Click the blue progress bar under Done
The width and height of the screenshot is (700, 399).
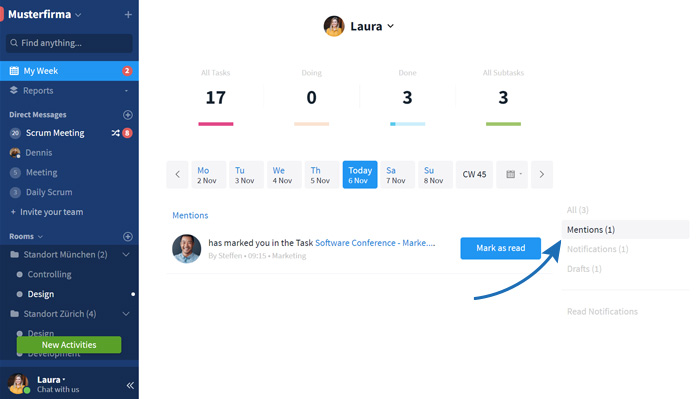tap(408, 124)
